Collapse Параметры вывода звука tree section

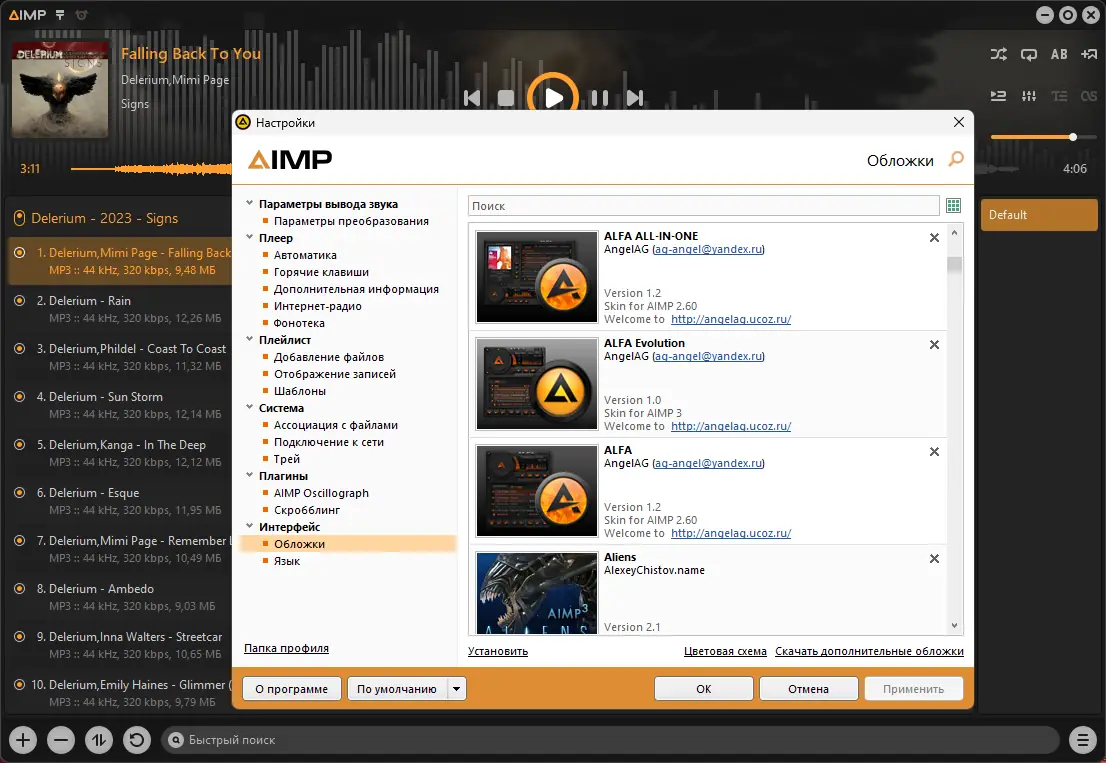click(x=249, y=203)
